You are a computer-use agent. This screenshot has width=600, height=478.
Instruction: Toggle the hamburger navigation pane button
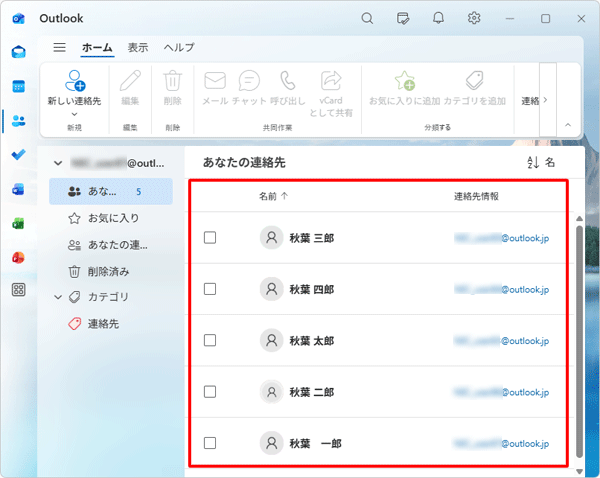(x=59, y=47)
